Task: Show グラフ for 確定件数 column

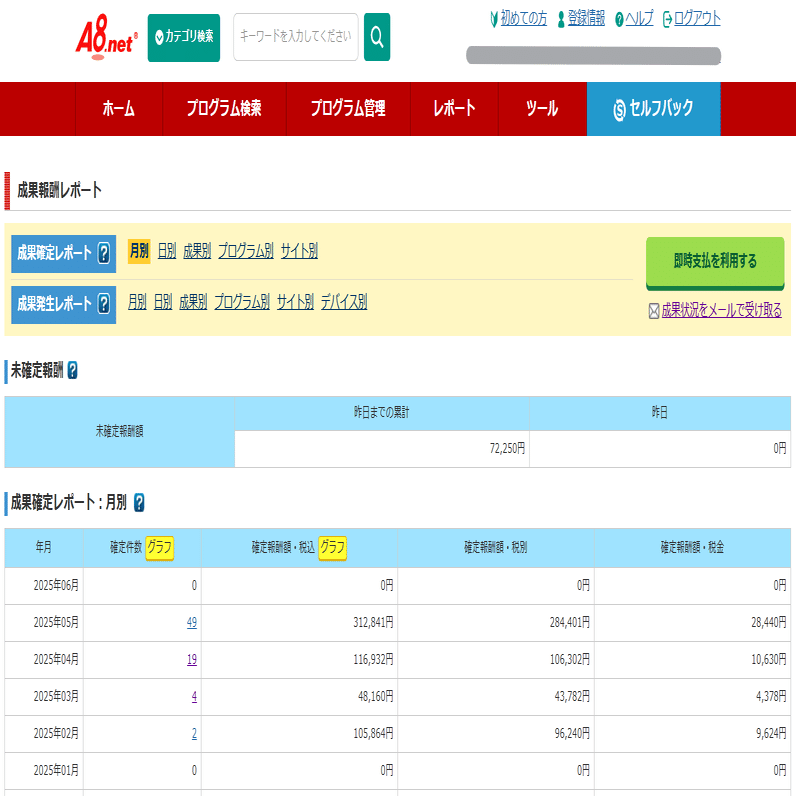Action: point(159,548)
